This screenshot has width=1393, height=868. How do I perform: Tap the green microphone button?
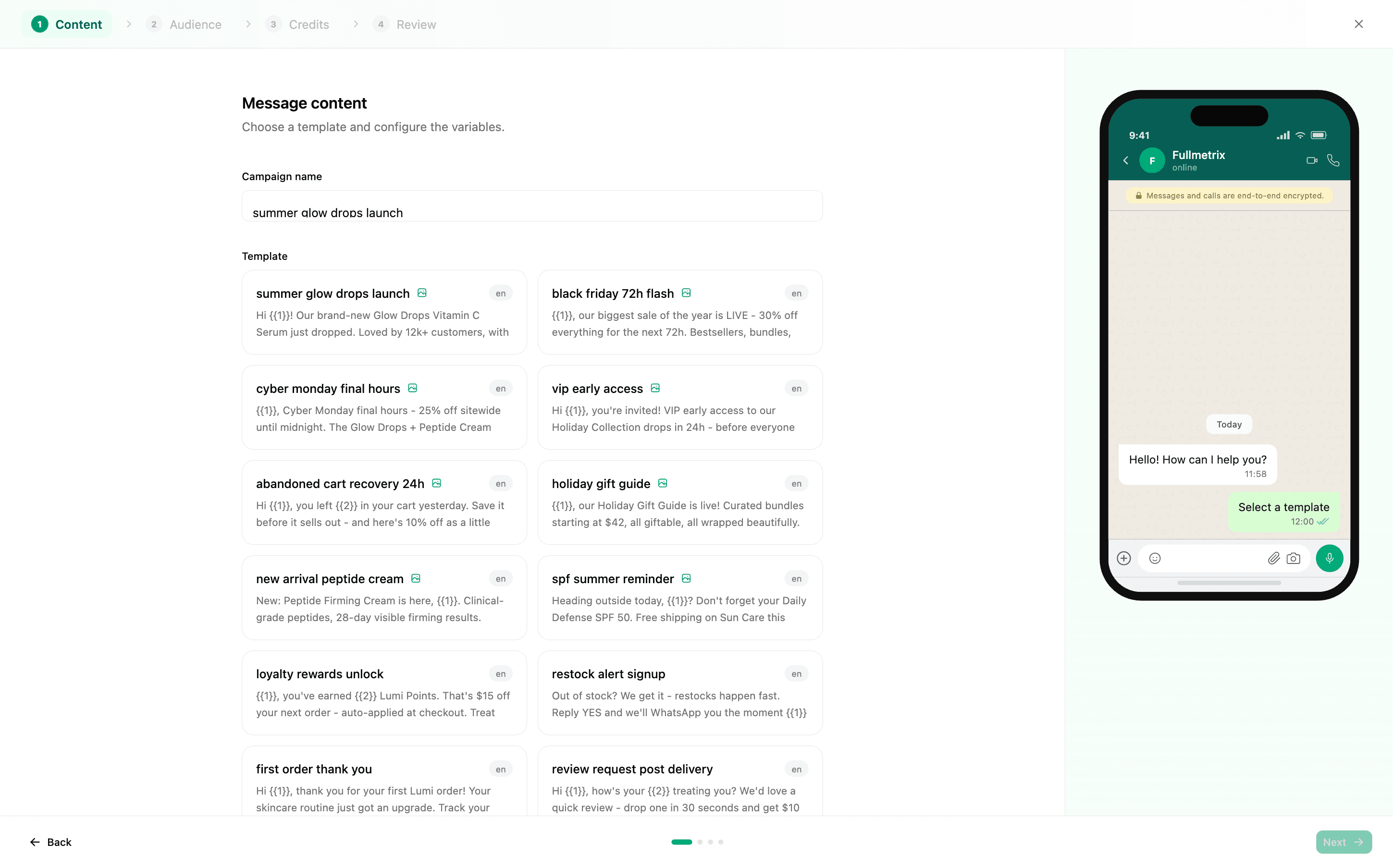(1329, 558)
